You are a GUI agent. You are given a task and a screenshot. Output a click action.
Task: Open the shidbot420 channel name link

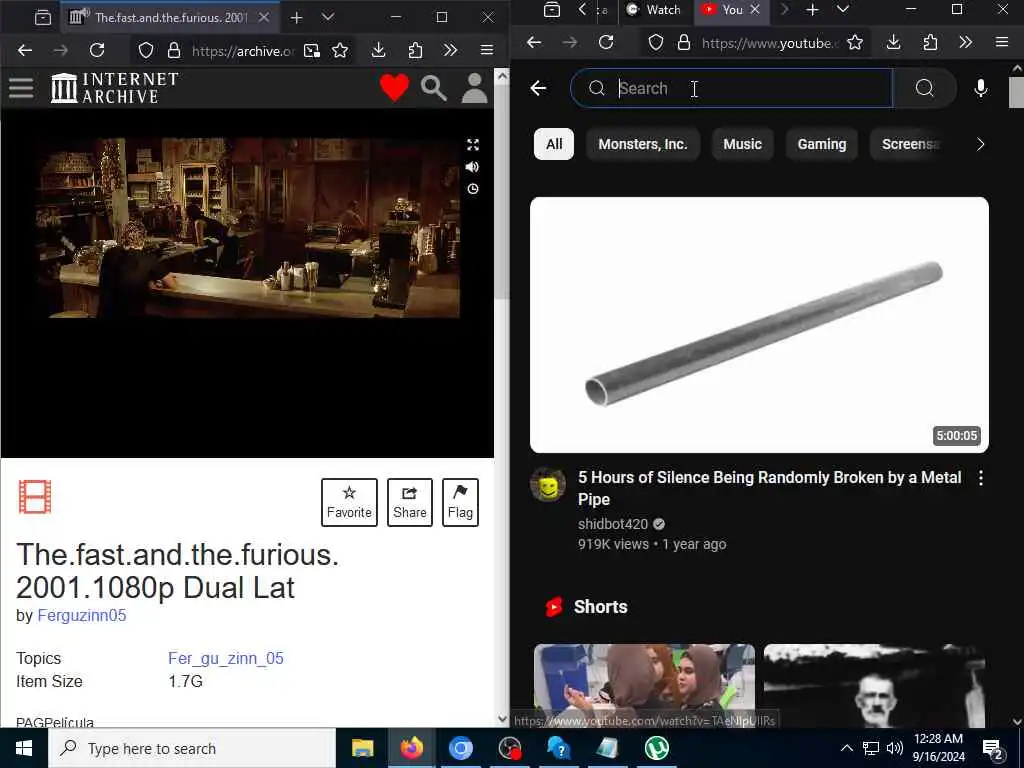point(613,524)
